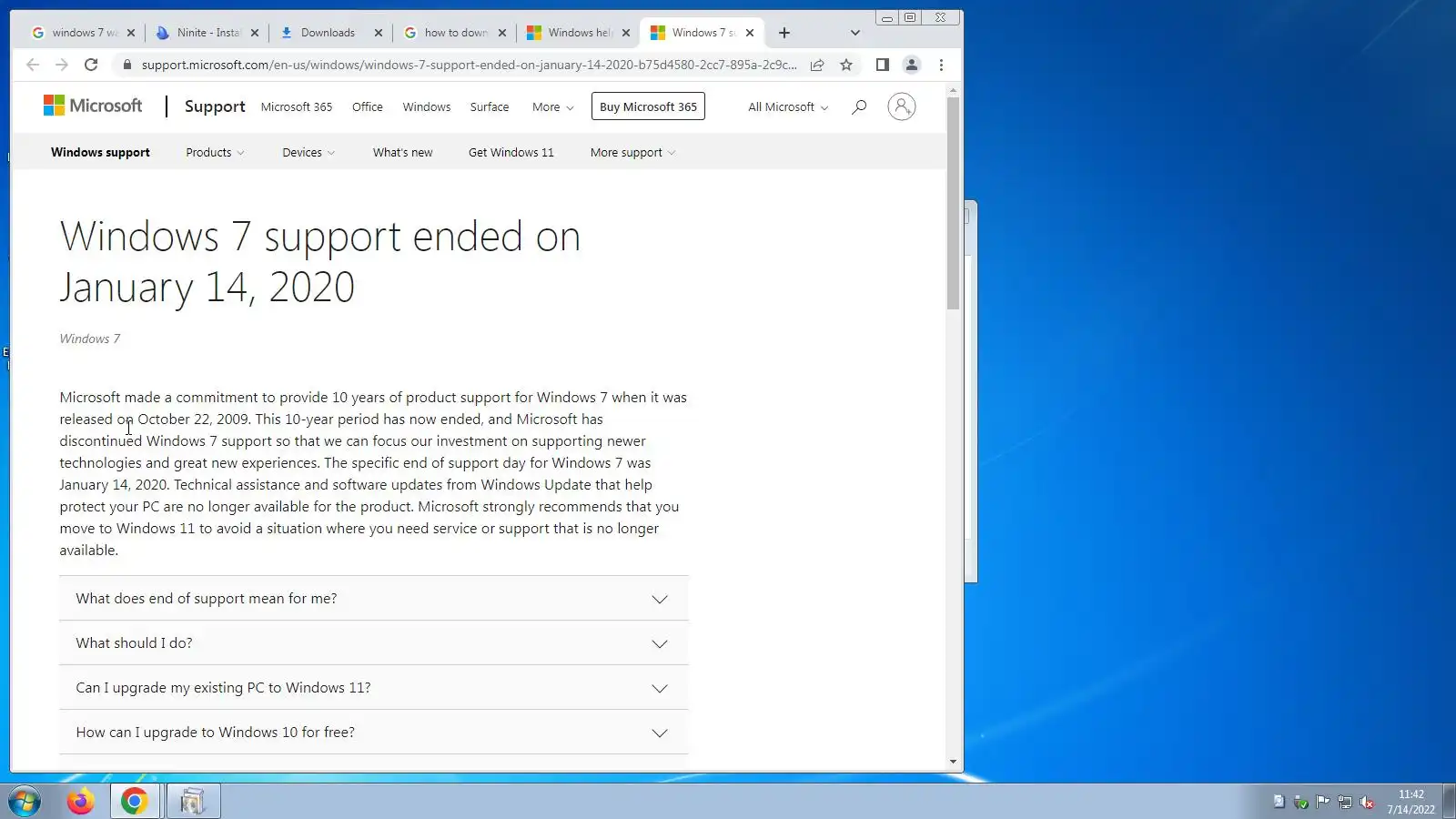Open the Chrome side panel icon
Screen dimensions: 1456x819
click(x=882, y=65)
